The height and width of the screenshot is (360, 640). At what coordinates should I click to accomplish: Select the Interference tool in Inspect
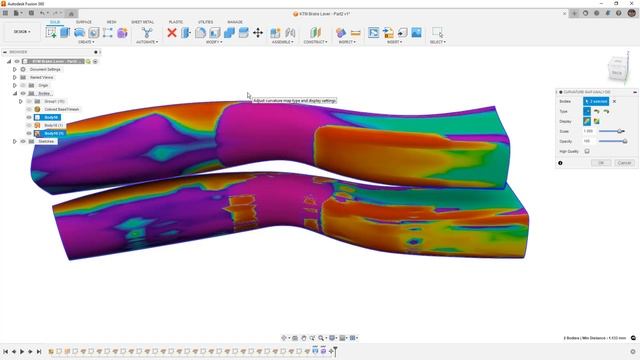[x=341, y=33]
